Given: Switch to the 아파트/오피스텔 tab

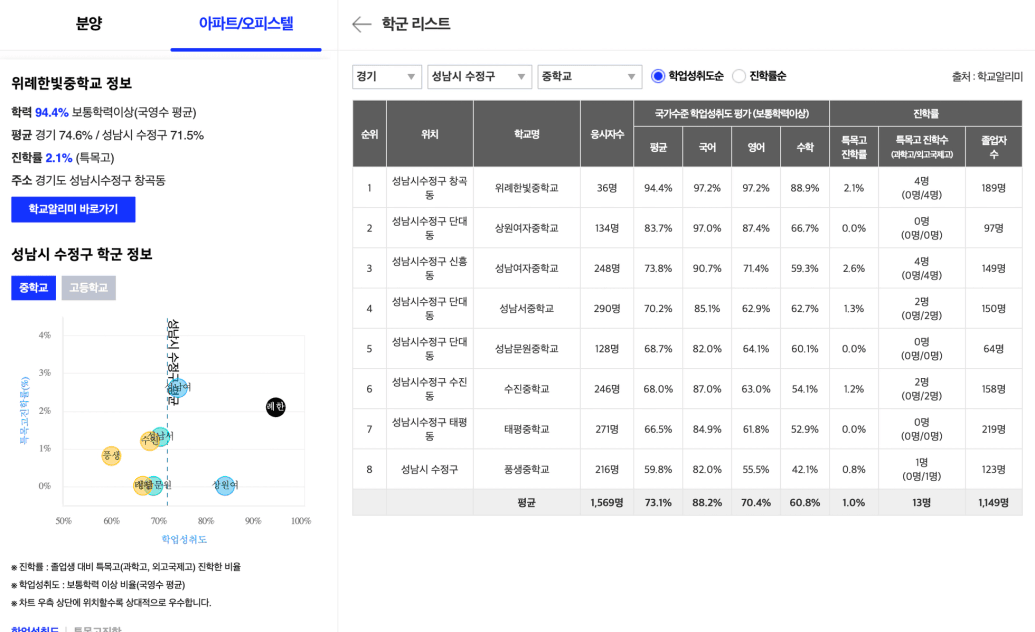Looking at the screenshot, I should click(x=246, y=24).
